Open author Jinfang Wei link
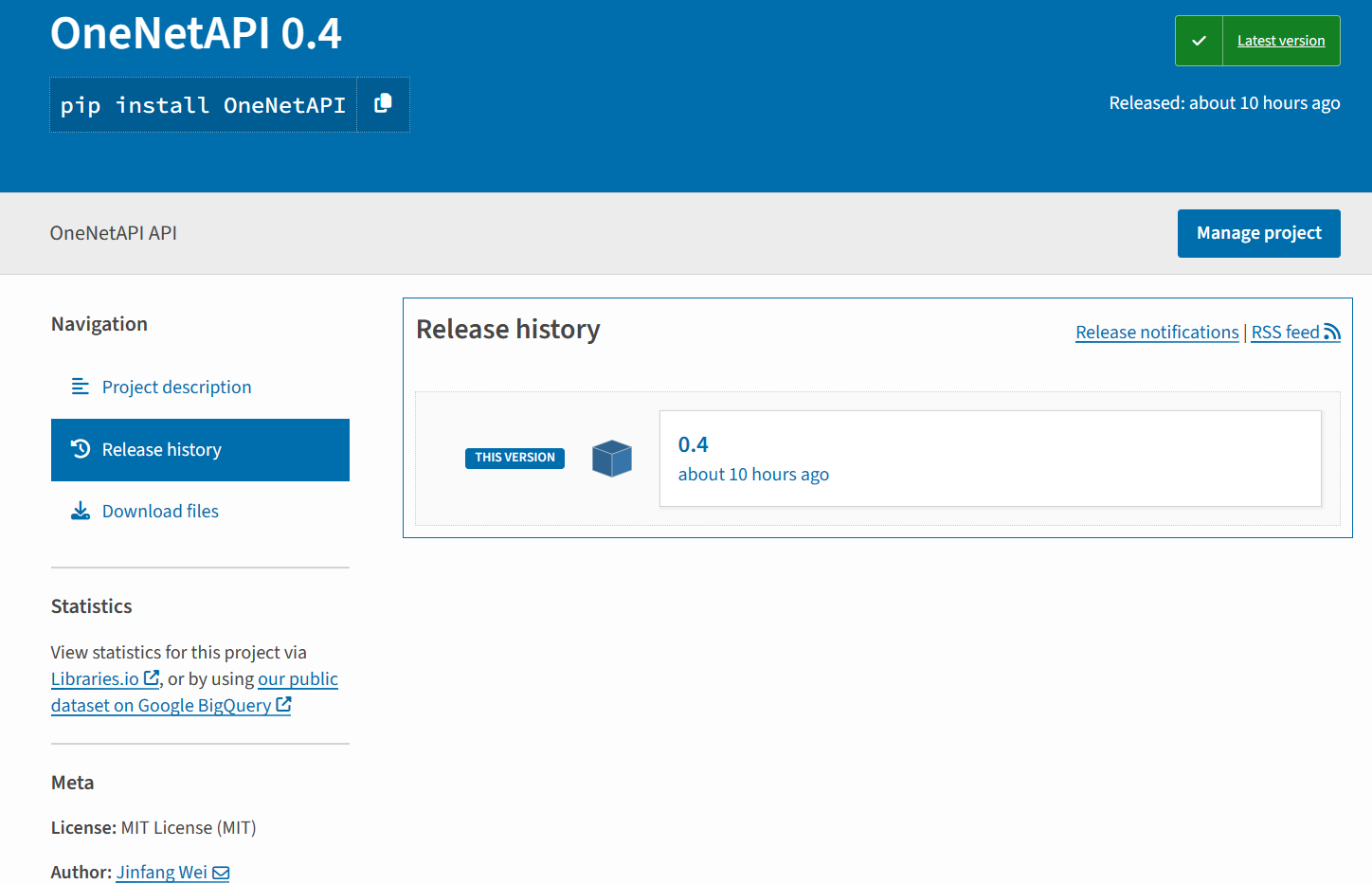The width and height of the screenshot is (1372, 884). [172, 873]
